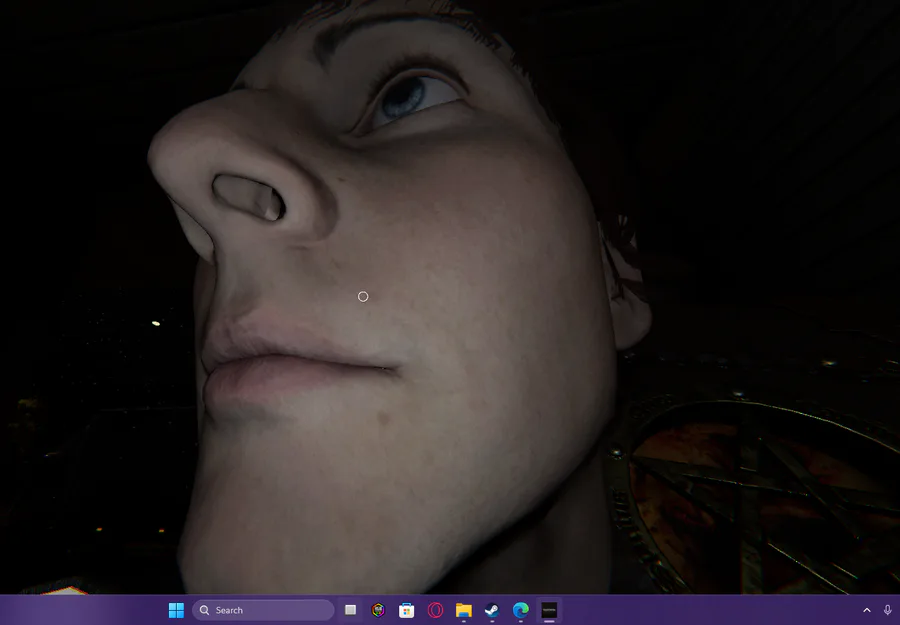The width and height of the screenshot is (900, 625).
Task: Click the taskbar Search box
Action: click(x=263, y=610)
